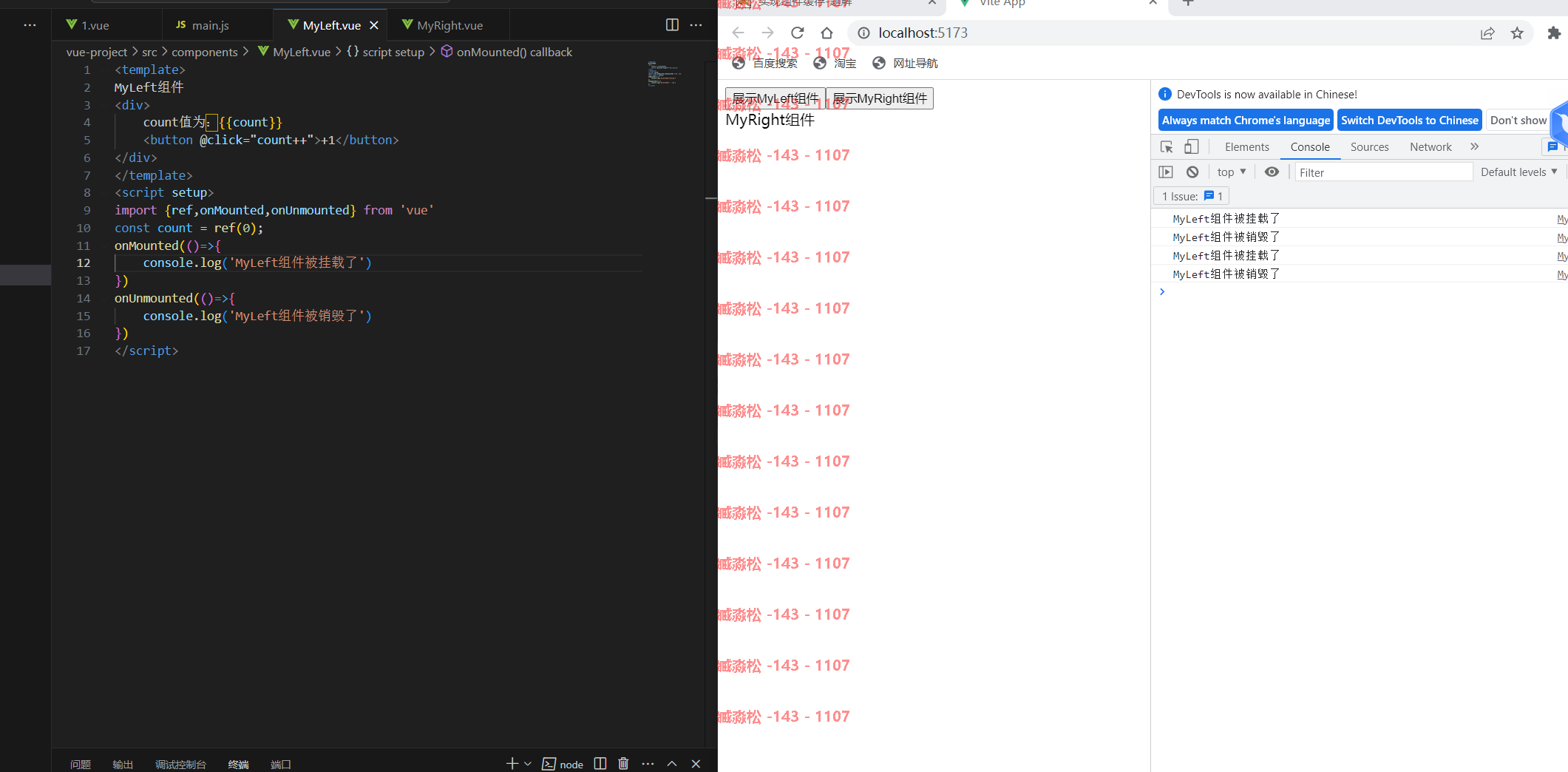This screenshot has width=1568, height=772.
Task: Close the MyLeft.vue editor tab
Action: click(x=374, y=25)
